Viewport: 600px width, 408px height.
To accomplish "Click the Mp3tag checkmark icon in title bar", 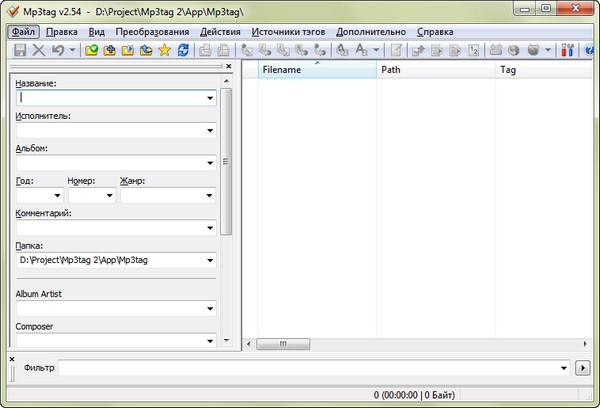I will pos(13,11).
